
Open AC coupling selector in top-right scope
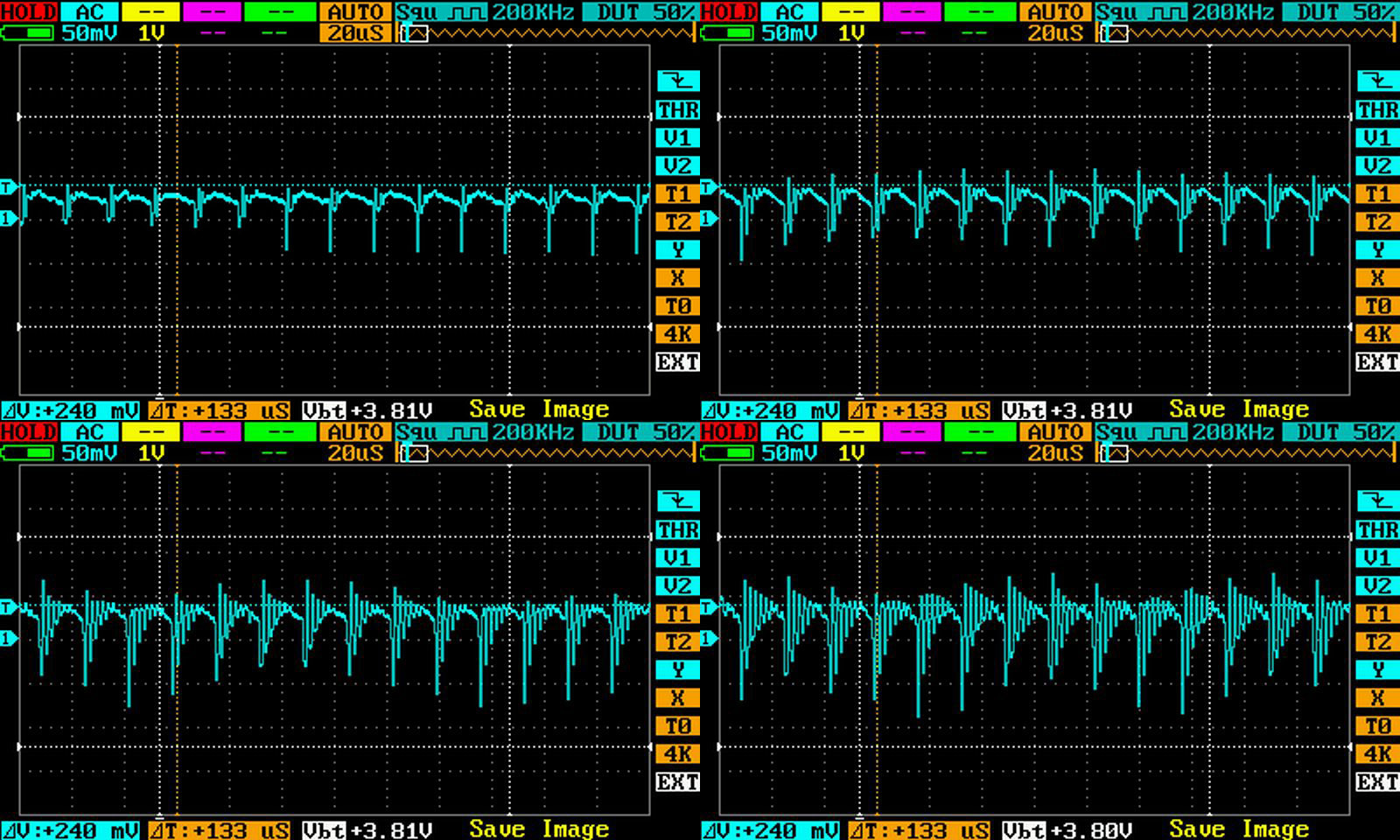click(789, 12)
